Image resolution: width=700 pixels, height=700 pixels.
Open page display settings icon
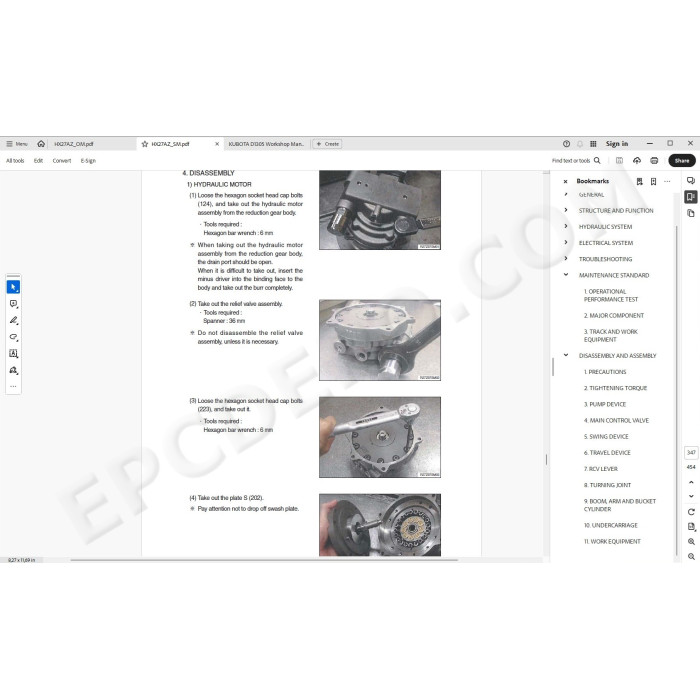click(x=691, y=527)
